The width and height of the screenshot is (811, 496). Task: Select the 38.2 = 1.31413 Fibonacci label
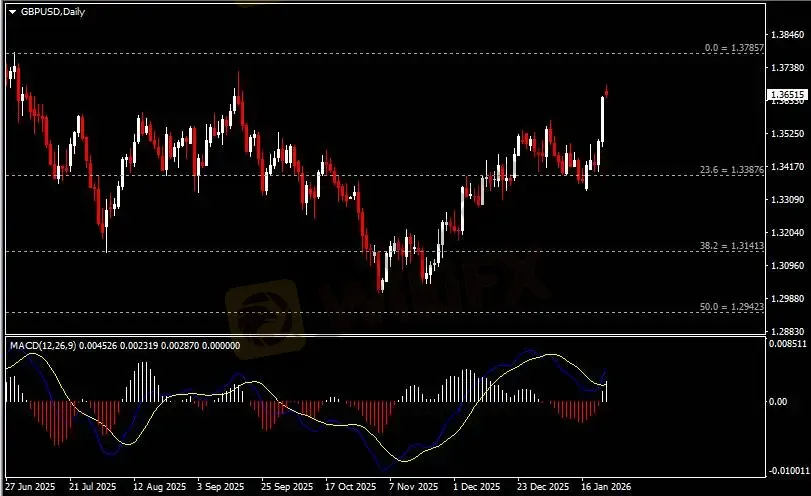pos(731,246)
